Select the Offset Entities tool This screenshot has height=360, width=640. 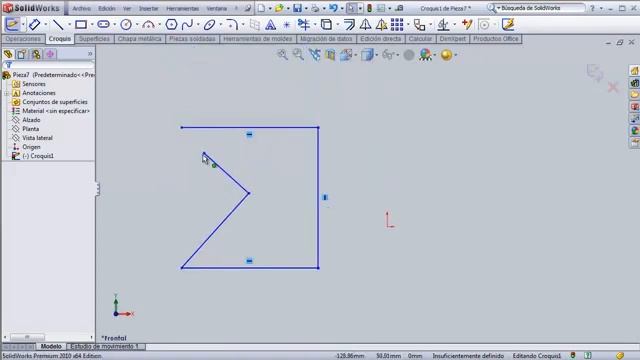click(x=349, y=25)
